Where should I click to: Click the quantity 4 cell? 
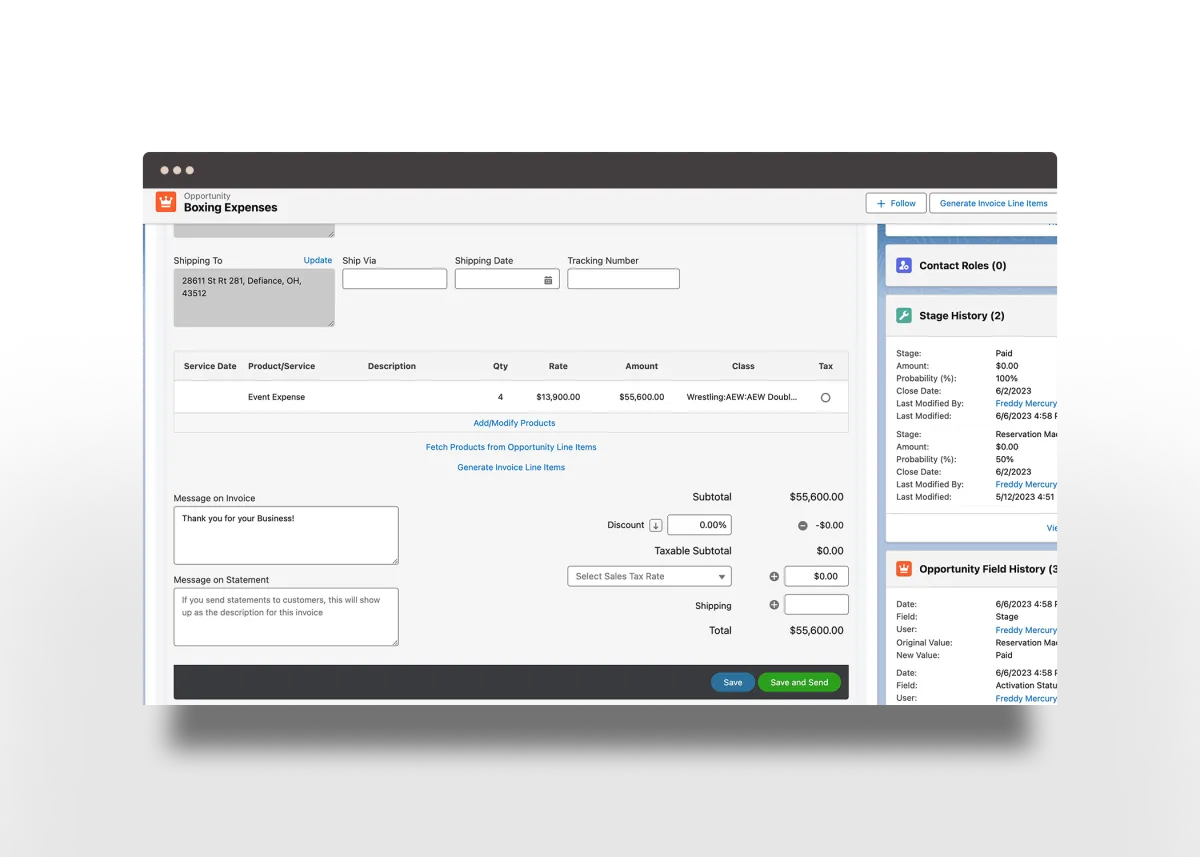[x=500, y=397]
